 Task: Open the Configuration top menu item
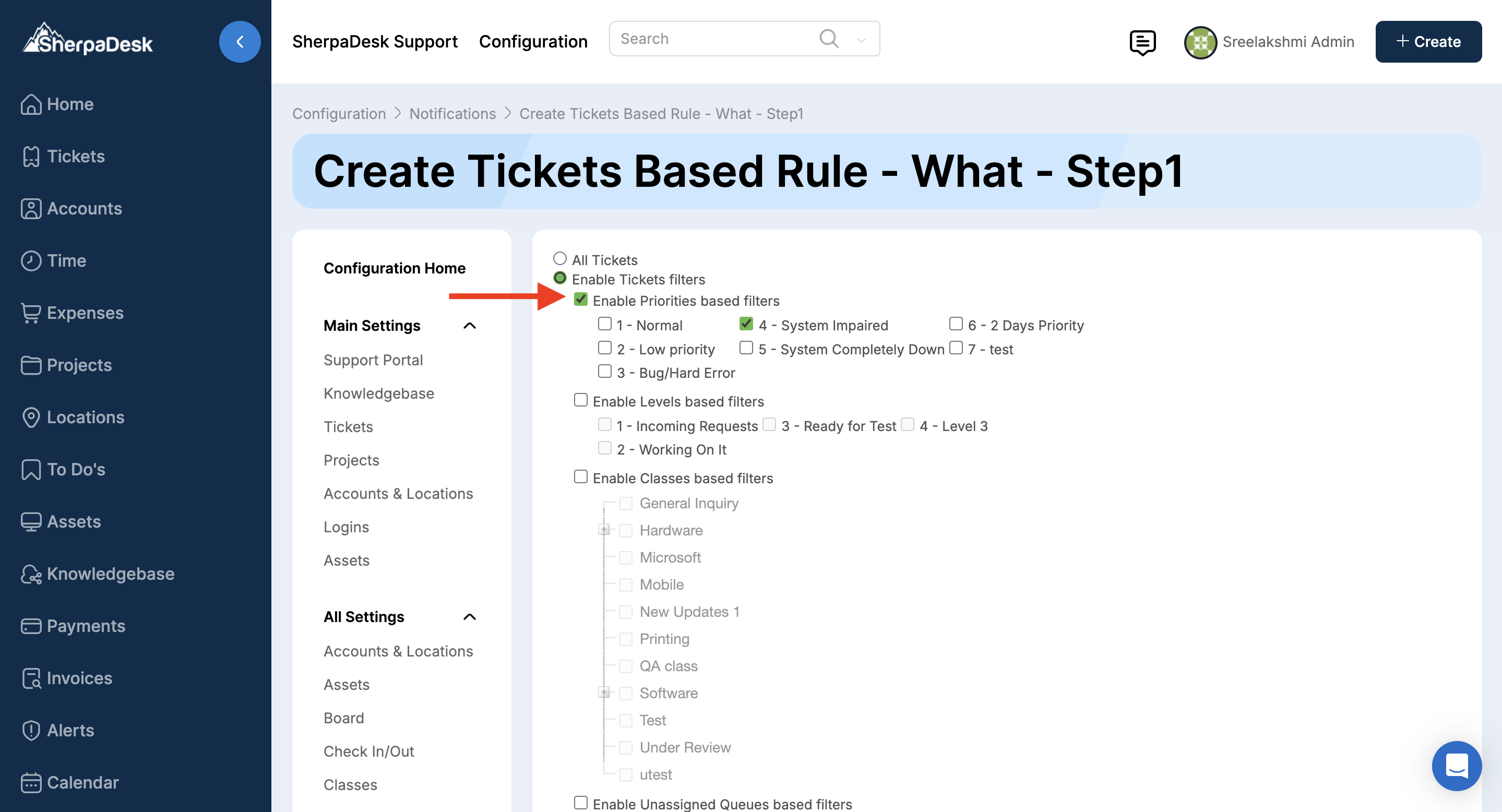tap(533, 41)
